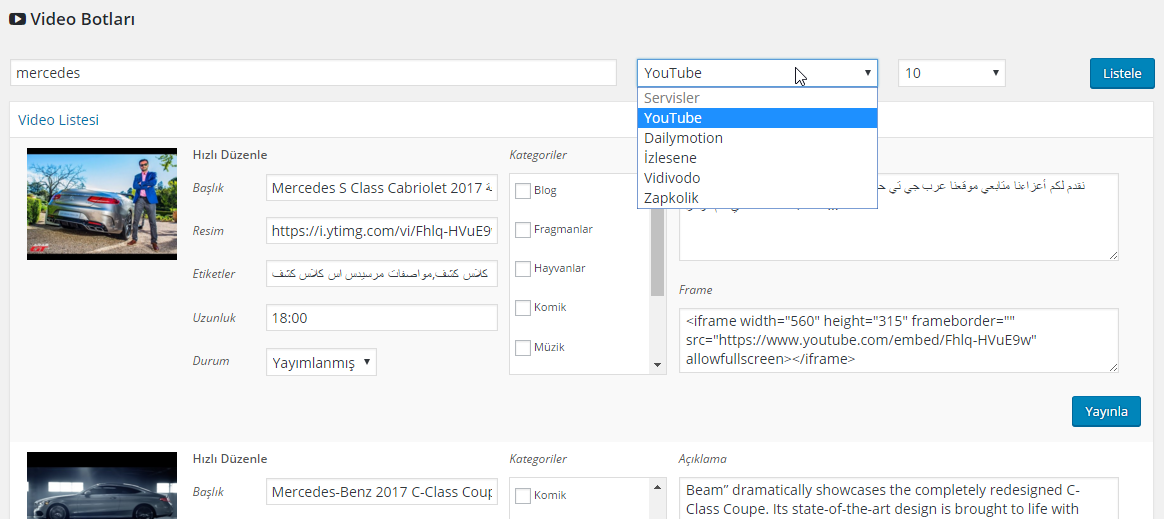Edit the Mercedes-Benz 2017 C-Class Başlık field
The image size is (1164, 519).
click(x=382, y=492)
